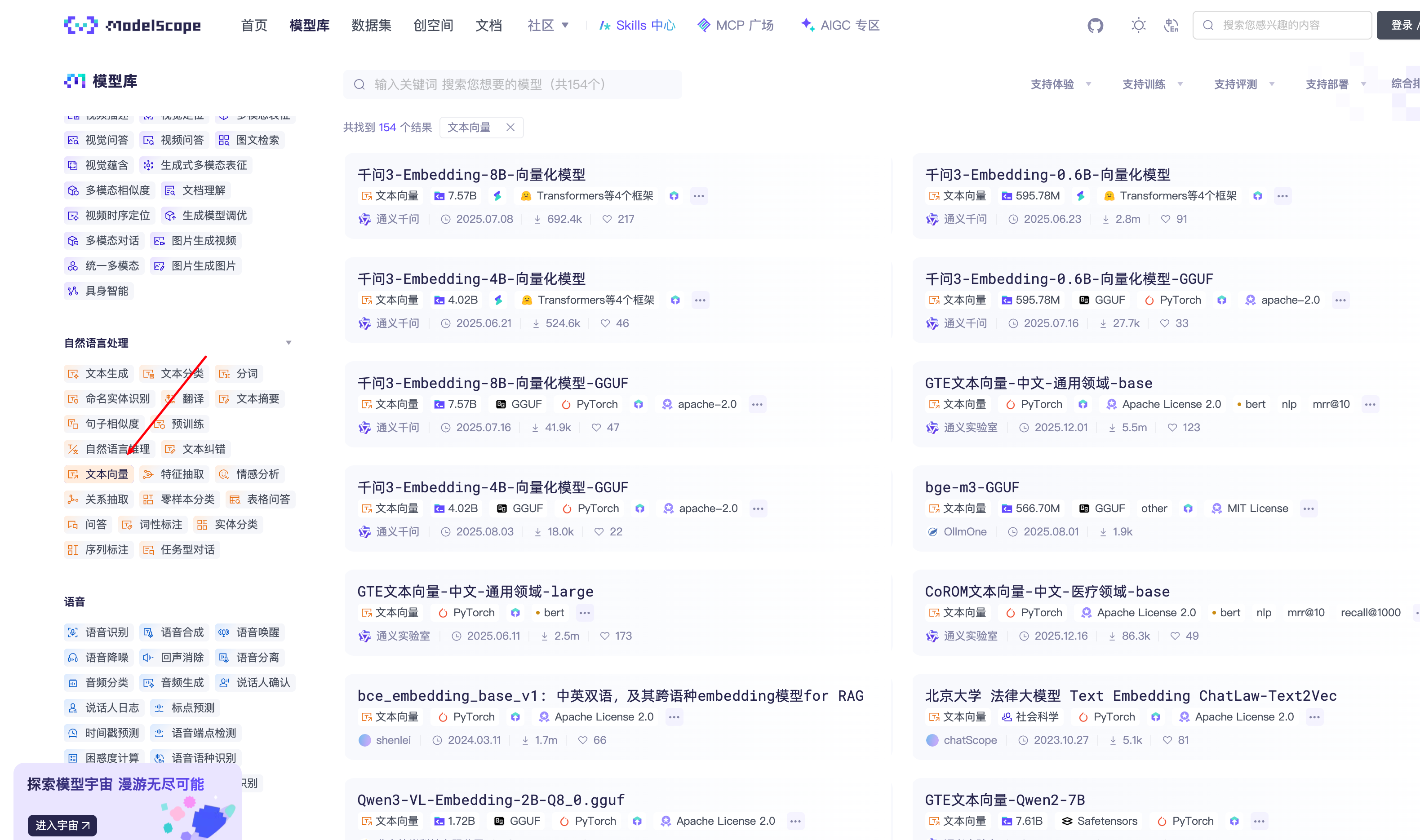Toggle the 具身智能 task filter

tap(99, 291)
